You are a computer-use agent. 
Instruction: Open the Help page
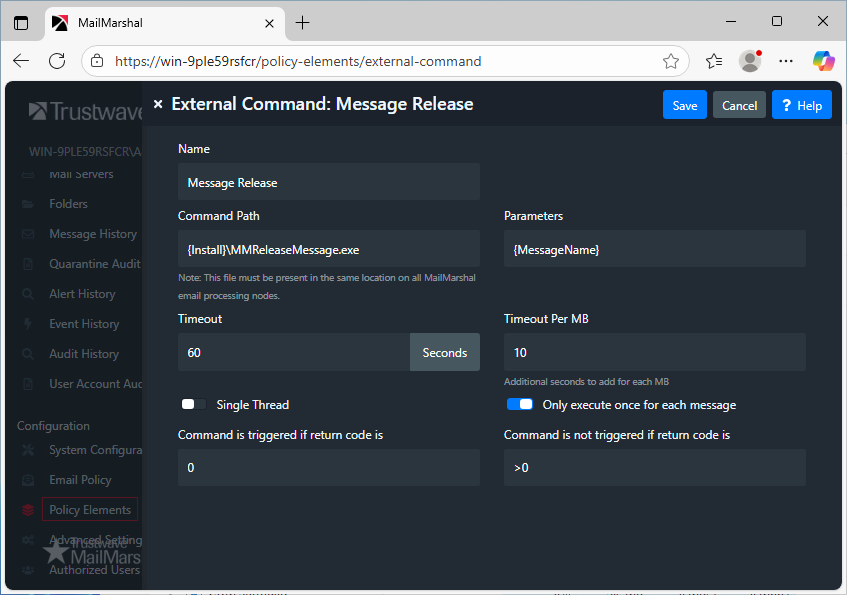(x=801, y=105)
